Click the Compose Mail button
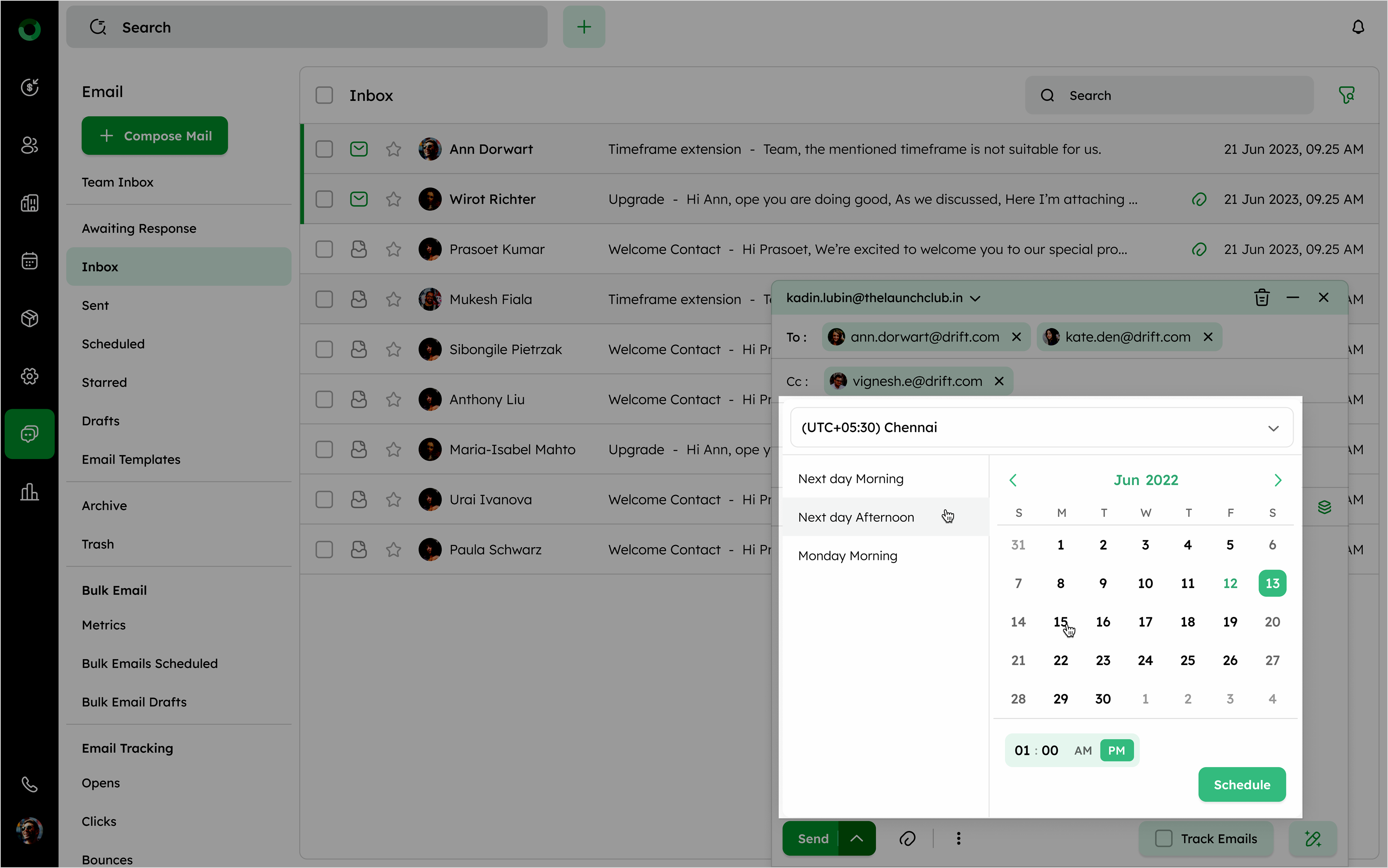The width and height of the screenshot is (1388, 868). coord(154,136)
